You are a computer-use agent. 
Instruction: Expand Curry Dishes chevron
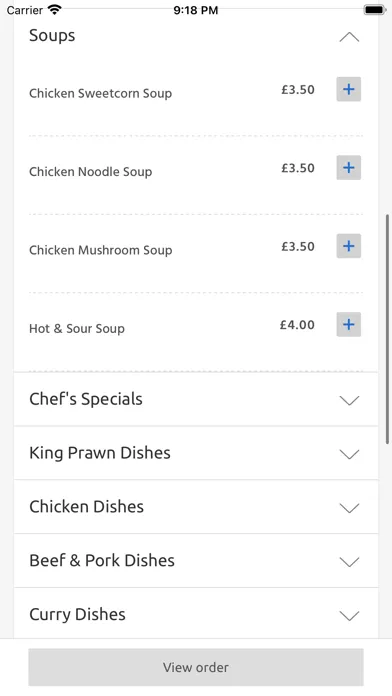point(349,616)
